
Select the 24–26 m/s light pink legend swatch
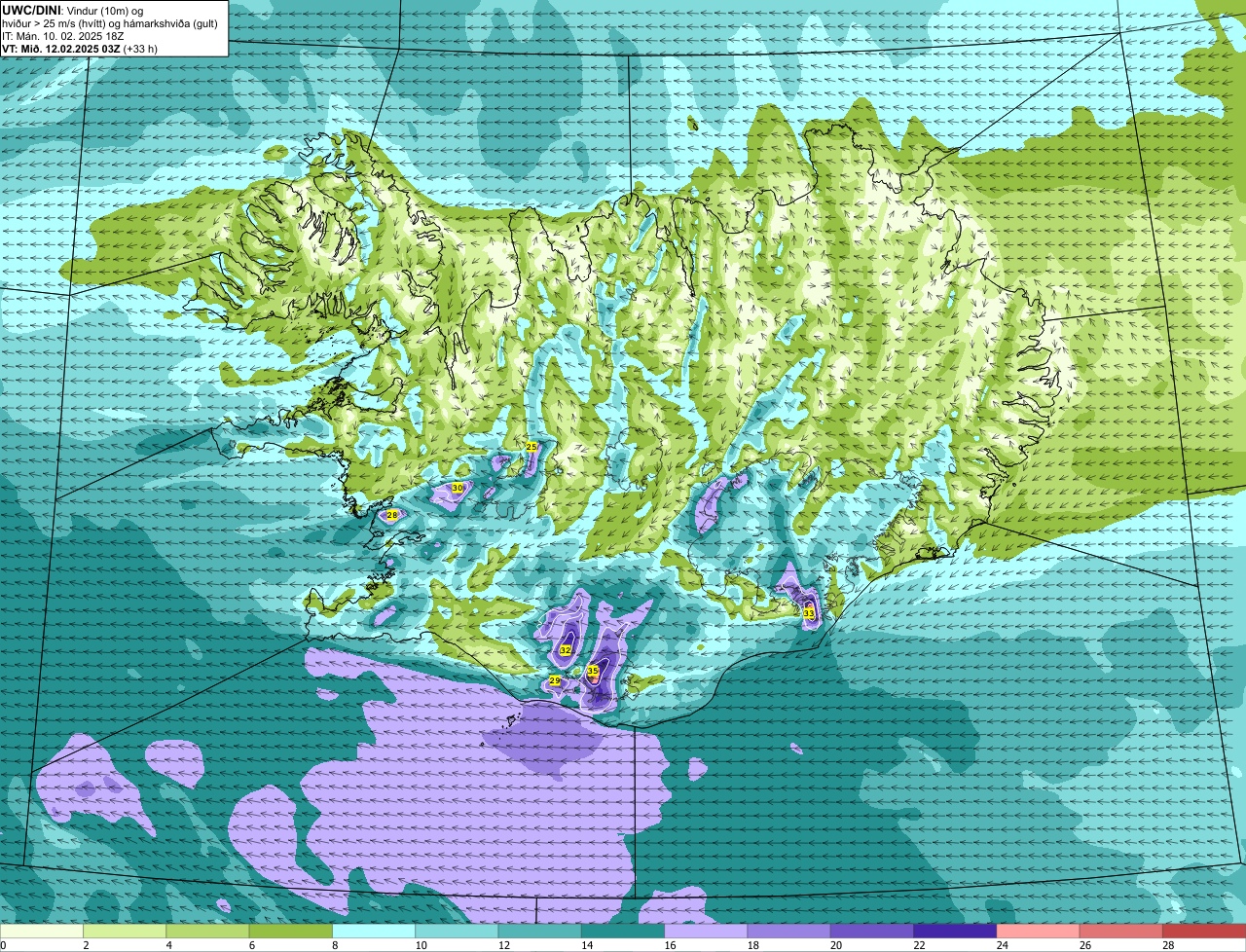click(x=1039, y=931)
